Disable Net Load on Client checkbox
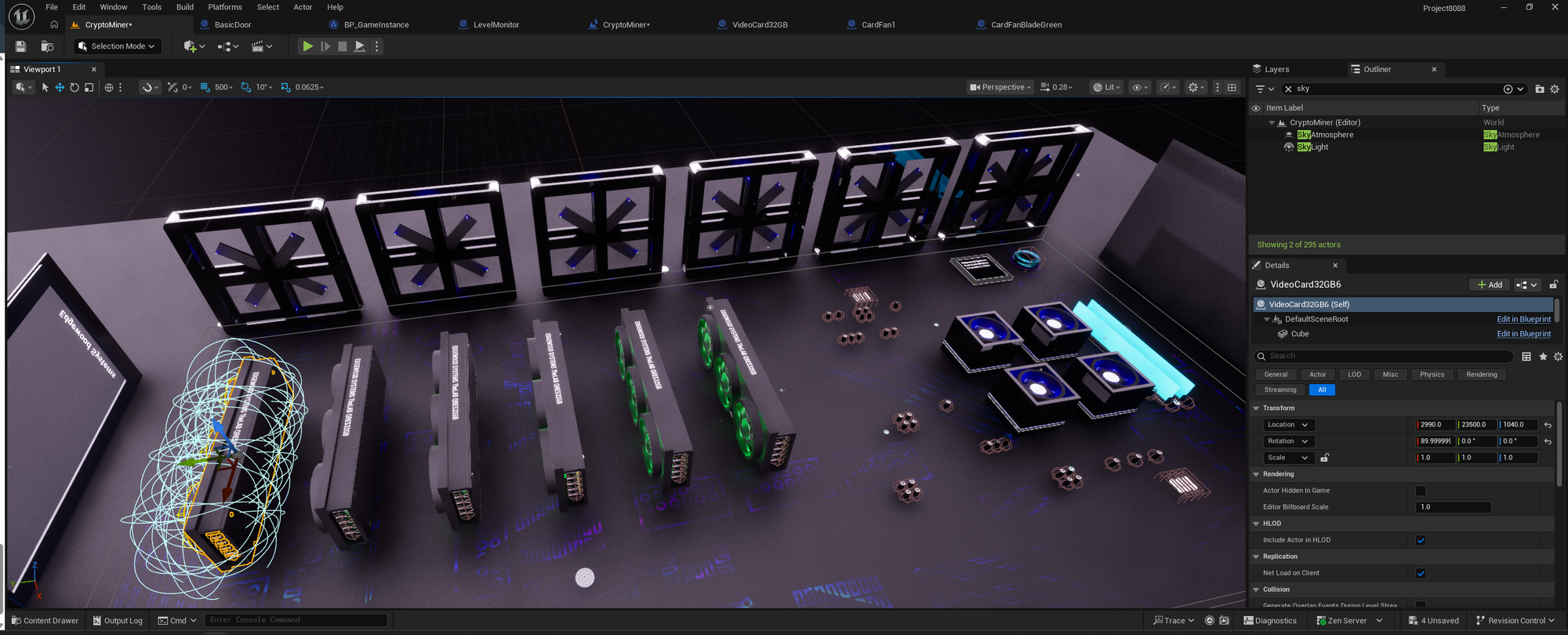Viewport: 1568px width, 635px height. pyautogui.click(x=1421, y=573)
